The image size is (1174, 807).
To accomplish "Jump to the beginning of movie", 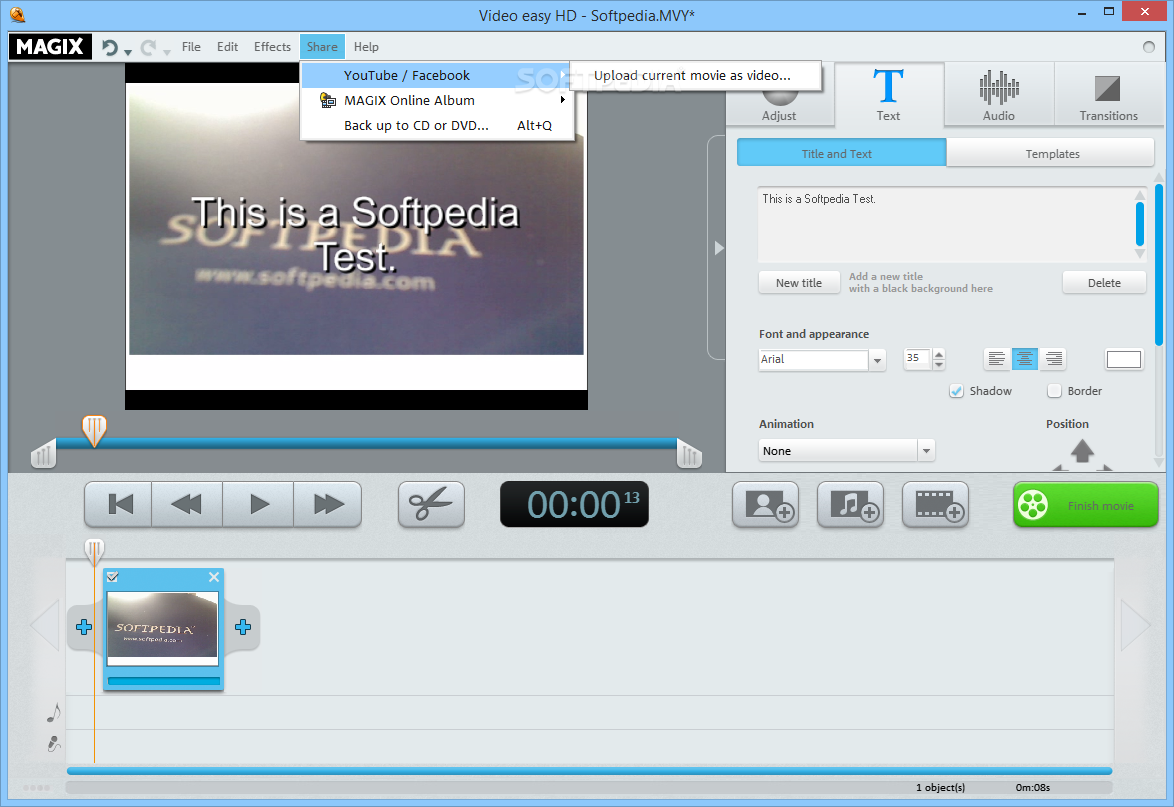I will [x=119, y=505].
